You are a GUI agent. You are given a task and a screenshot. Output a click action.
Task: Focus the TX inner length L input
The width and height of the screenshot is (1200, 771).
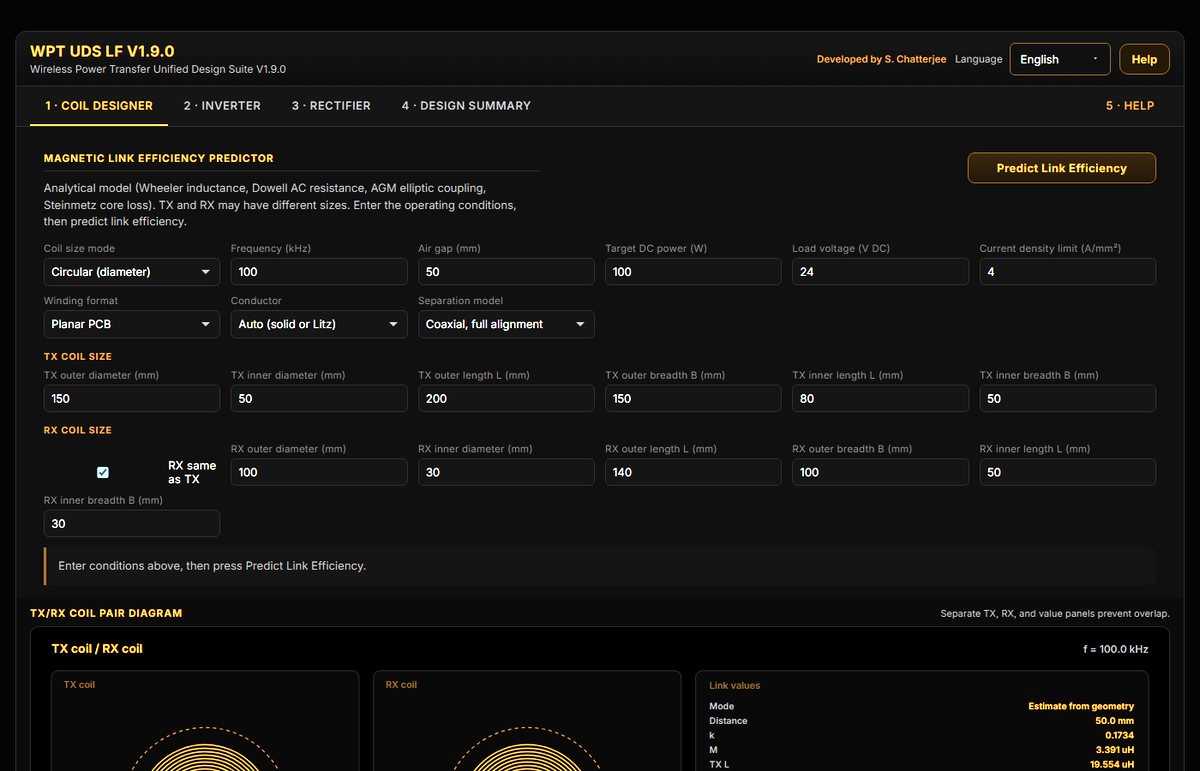pyautogui.click(x=880, y=398)
